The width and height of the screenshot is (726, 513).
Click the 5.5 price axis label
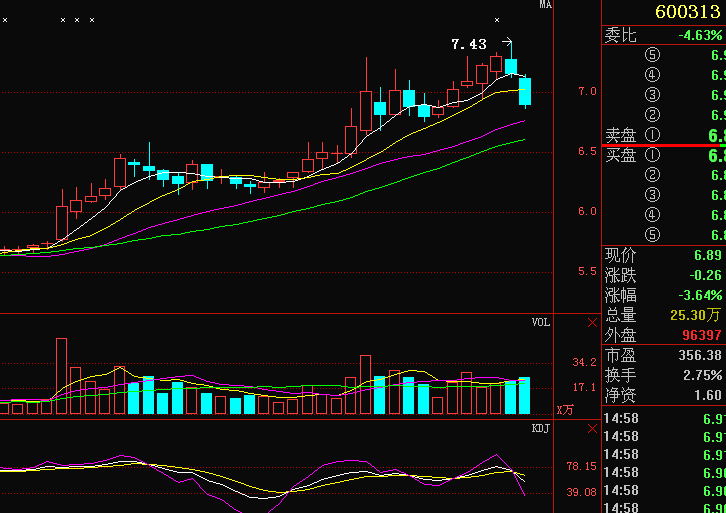point(587,271)
